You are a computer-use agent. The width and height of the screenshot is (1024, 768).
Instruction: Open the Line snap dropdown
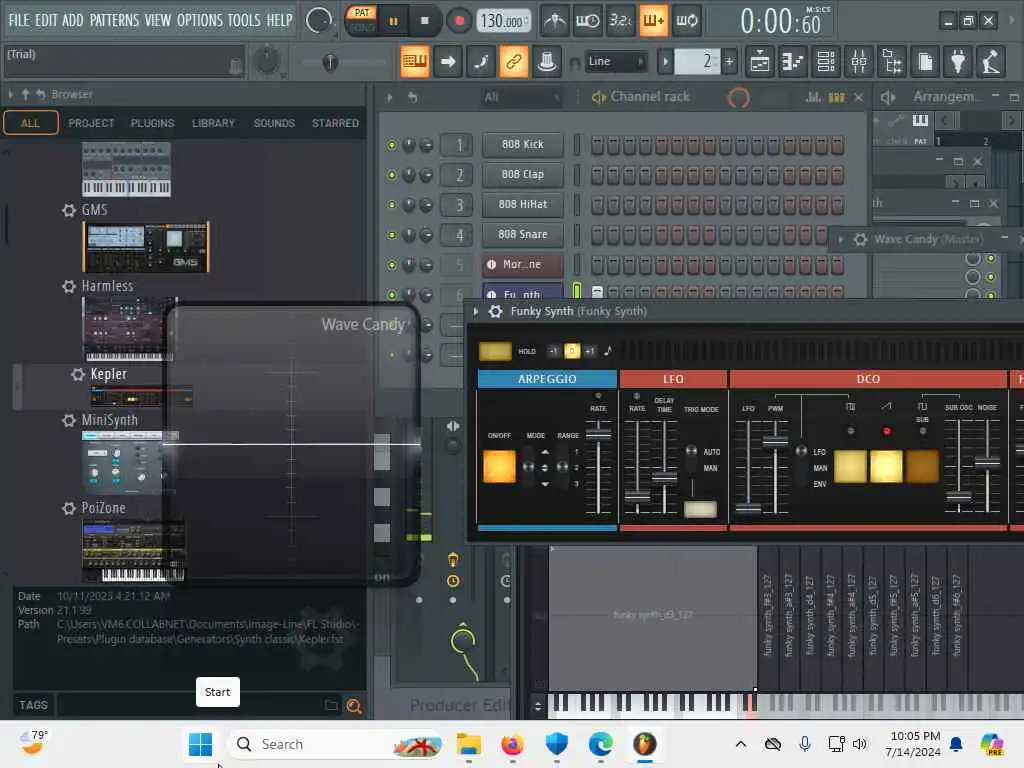[x=615, y=61]
